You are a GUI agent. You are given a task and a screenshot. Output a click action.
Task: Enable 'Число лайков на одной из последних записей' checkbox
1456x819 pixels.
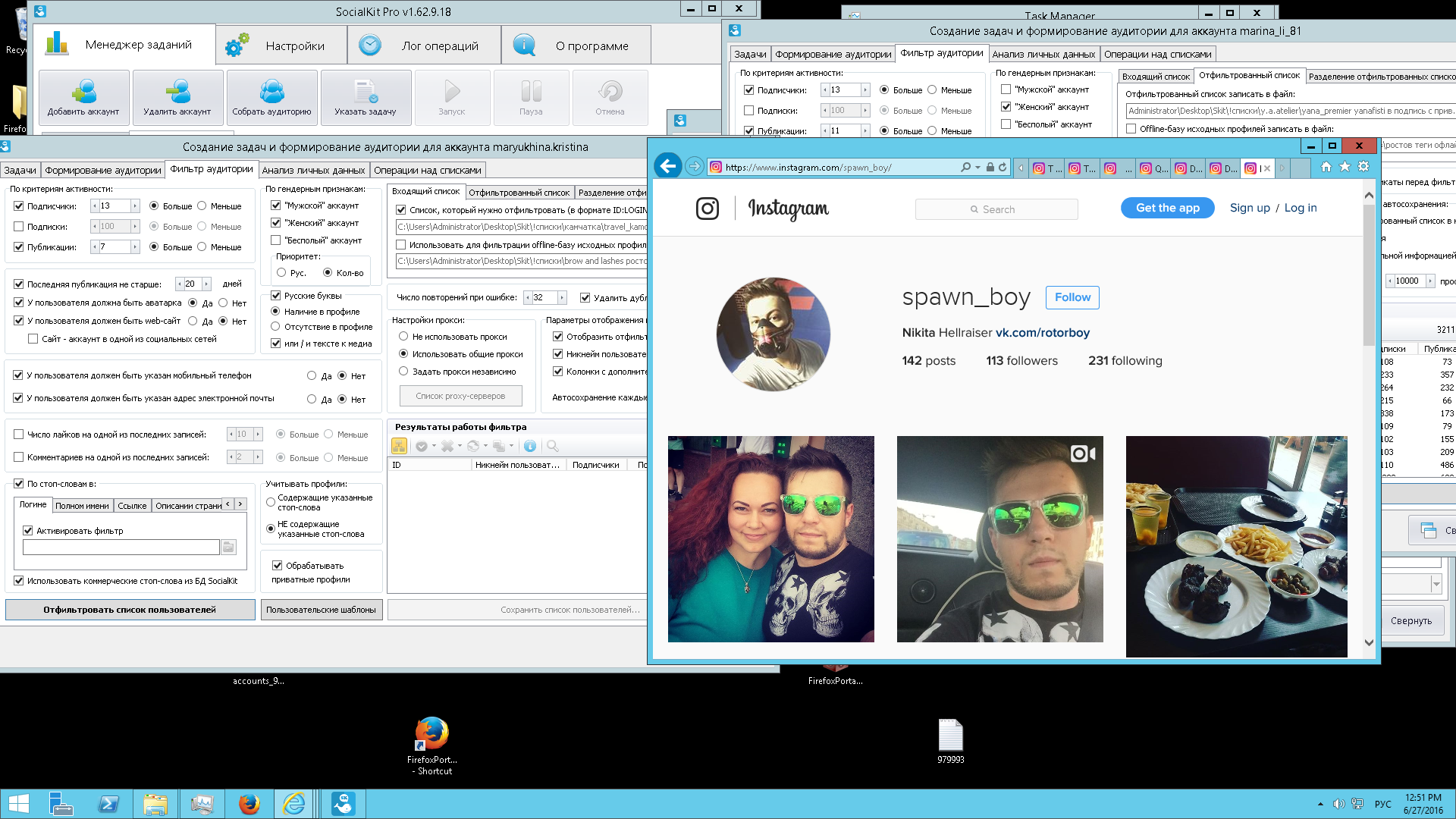19,435
